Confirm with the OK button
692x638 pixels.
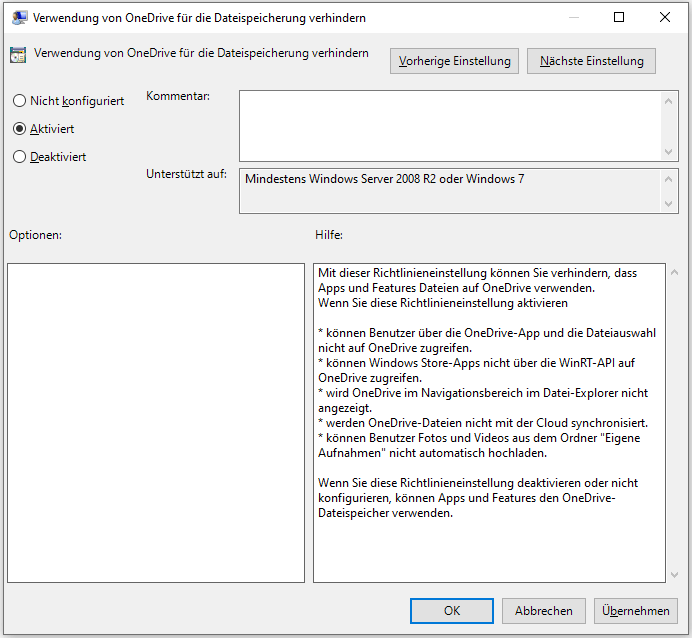(451, 611)
